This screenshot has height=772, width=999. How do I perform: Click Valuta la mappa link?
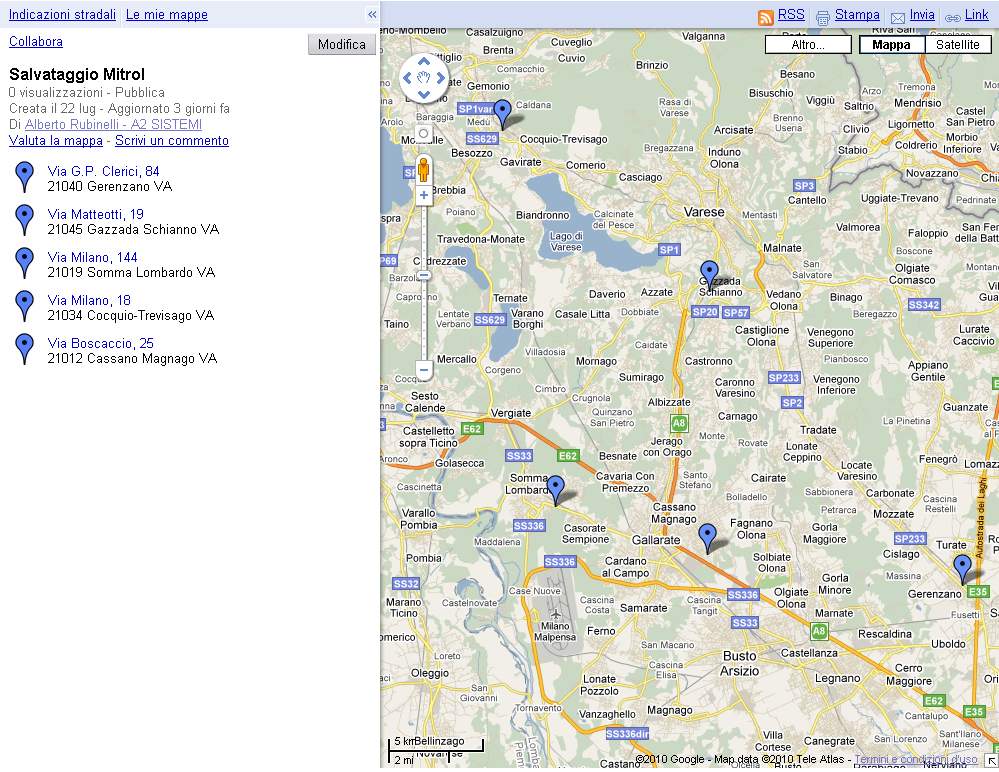click(x=56, y=140)
